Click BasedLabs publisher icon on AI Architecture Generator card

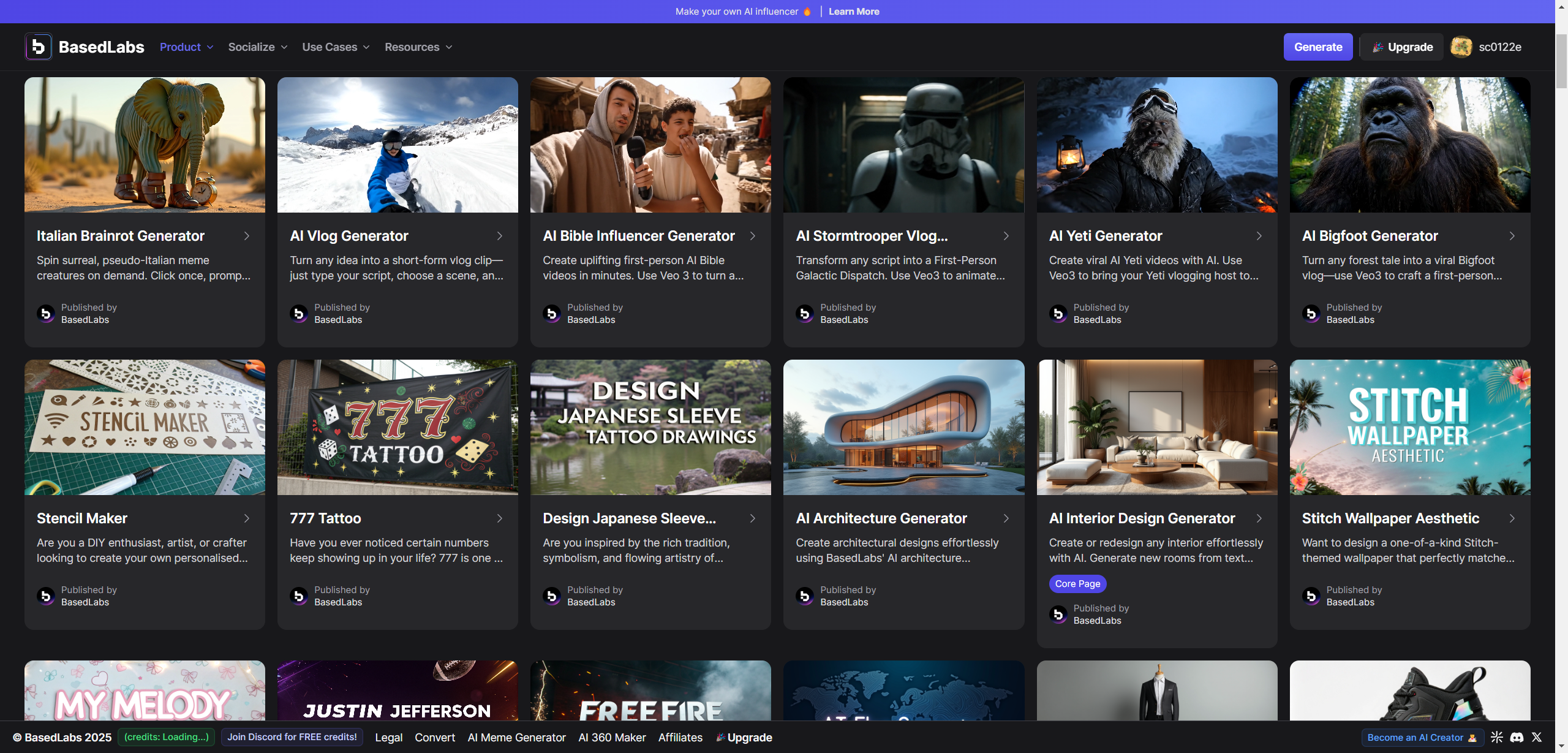[x=805, y=596]
